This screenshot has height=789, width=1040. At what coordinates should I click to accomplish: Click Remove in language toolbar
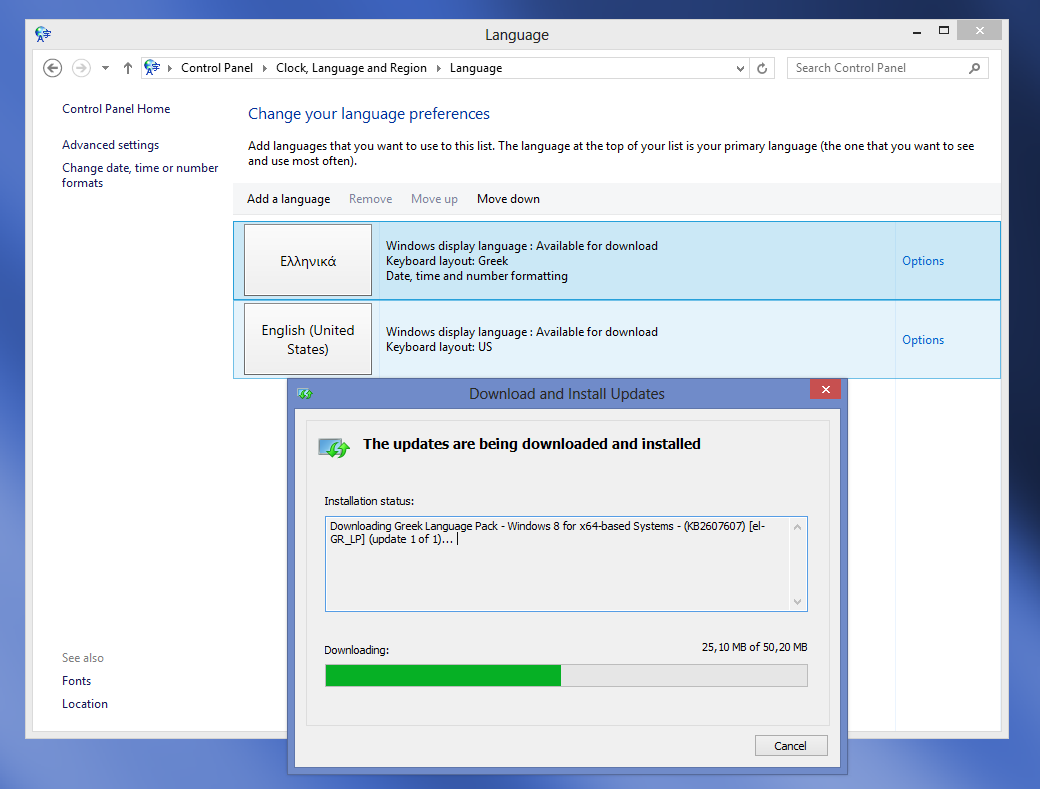click(x=371, y=199)
